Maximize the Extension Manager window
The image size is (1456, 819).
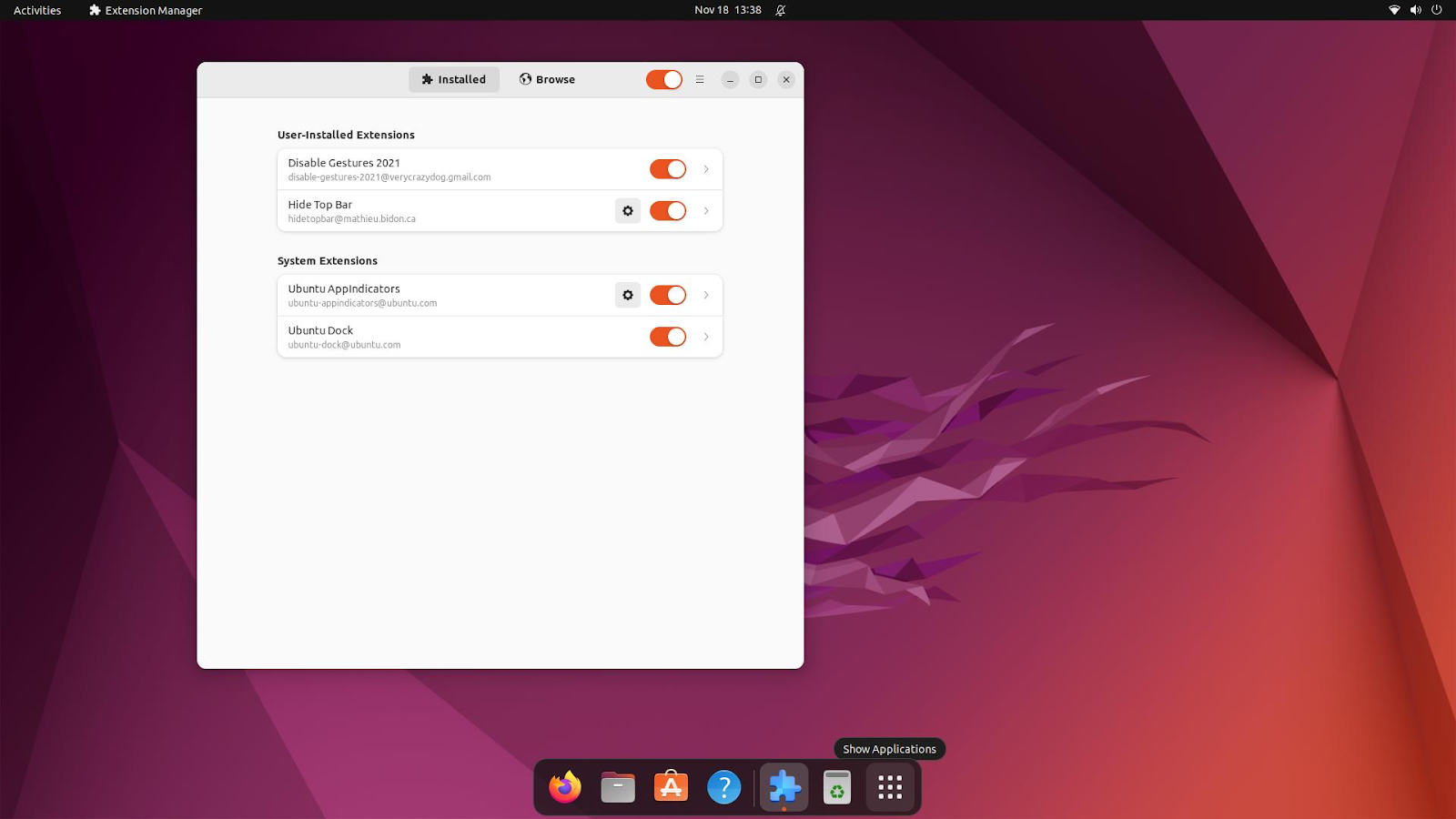758,79
